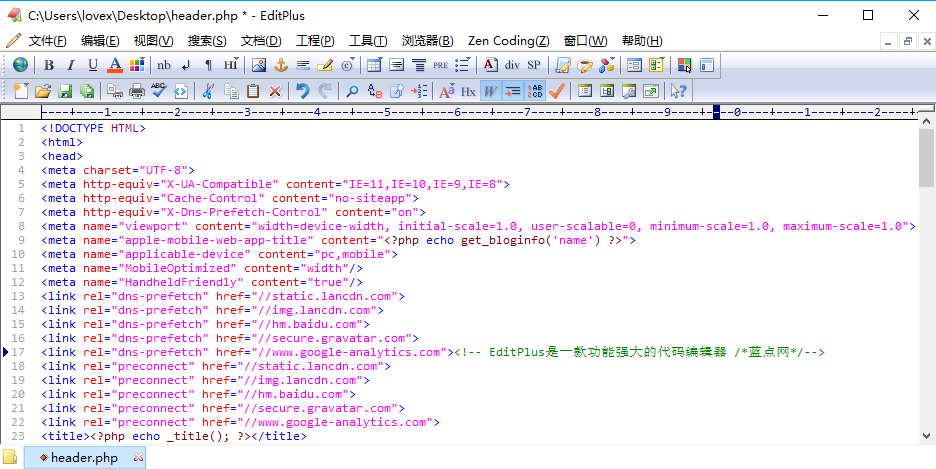Toggle Hx hex viewer button

click(x=469, y=91)
